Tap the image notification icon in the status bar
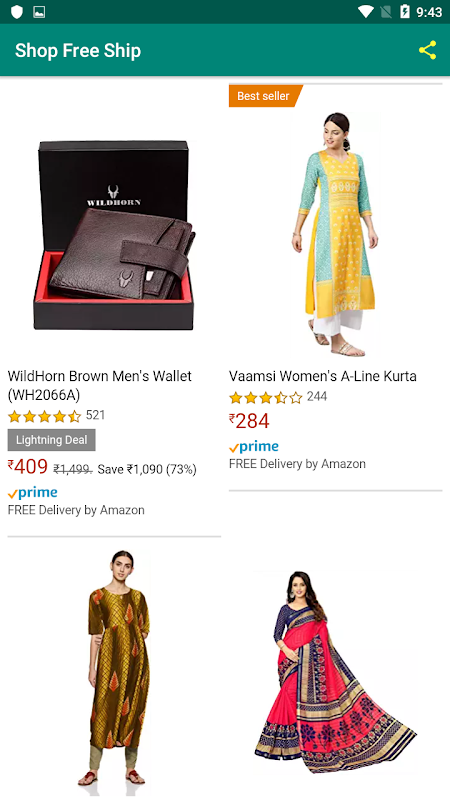 coord(39,12)
